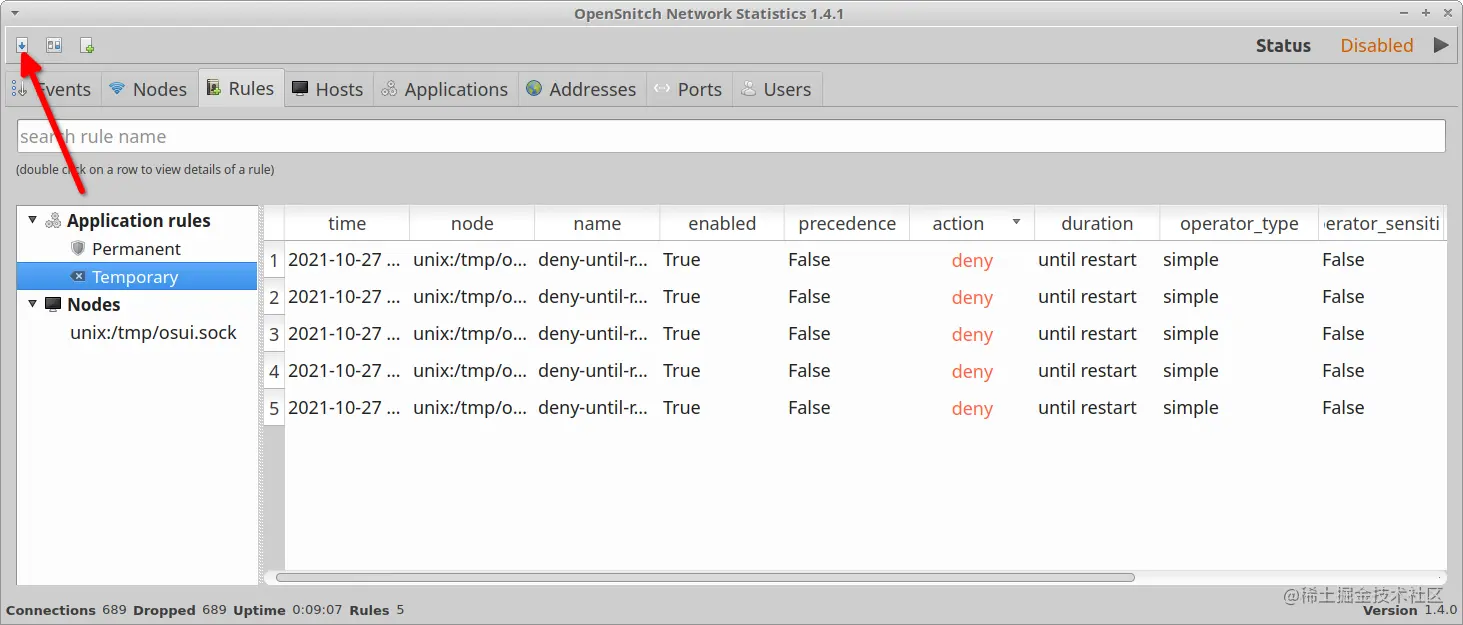The image size is (1463, 625).
Task: Click the Dropped 689 status entry
Action: tap(180, 609)
